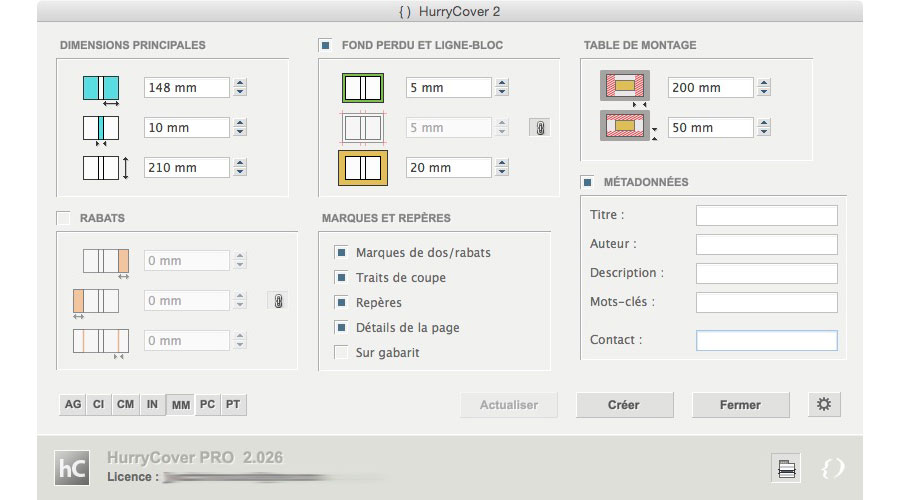Click the yellow slug icon beside 20 mm
Image resolution: width=900 pixels, height=500 pixels.
click(363, 168)
